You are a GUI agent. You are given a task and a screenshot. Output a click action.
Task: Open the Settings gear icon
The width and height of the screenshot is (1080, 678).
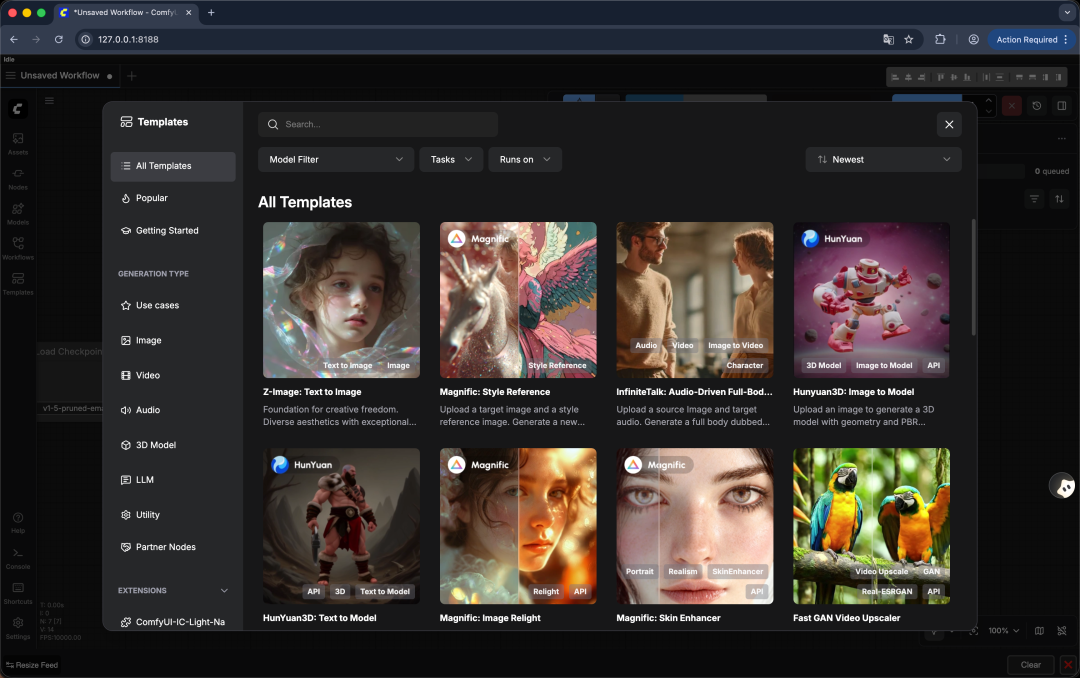18,627
